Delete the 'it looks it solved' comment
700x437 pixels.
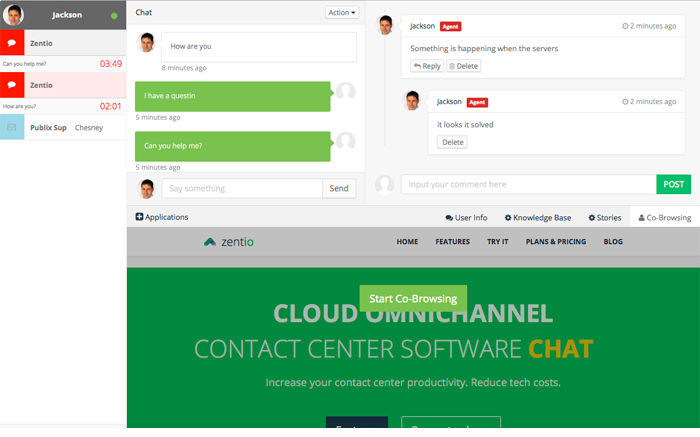click(x=452, y=142)
